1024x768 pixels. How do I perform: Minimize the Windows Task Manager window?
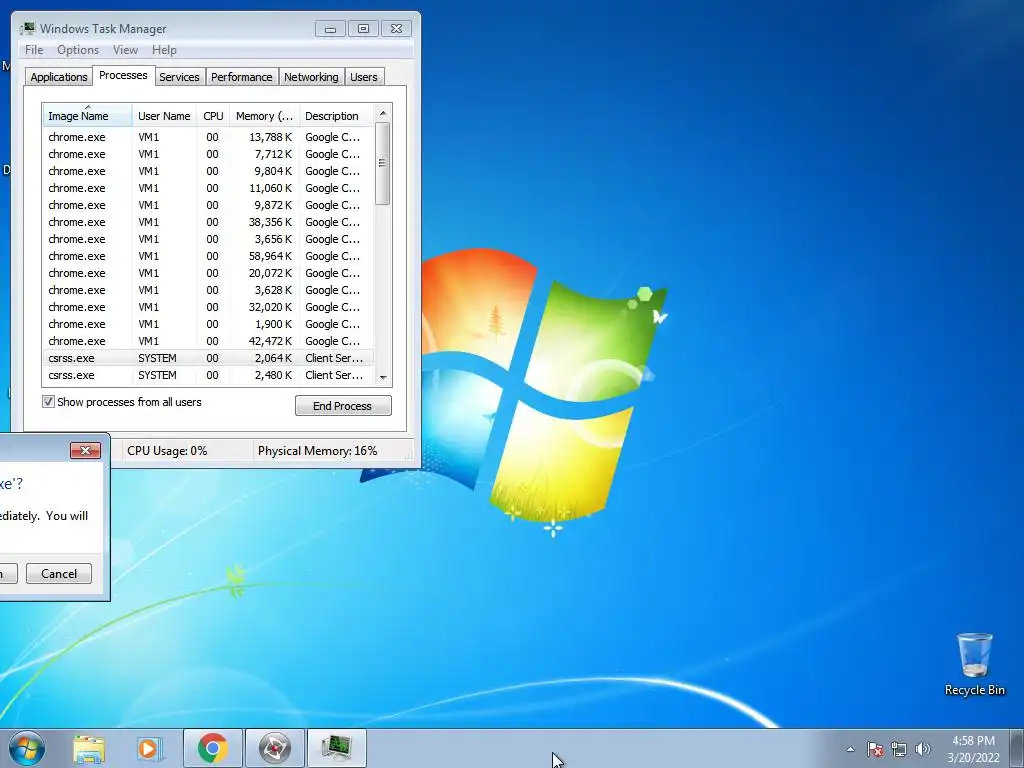coord(330,29)
